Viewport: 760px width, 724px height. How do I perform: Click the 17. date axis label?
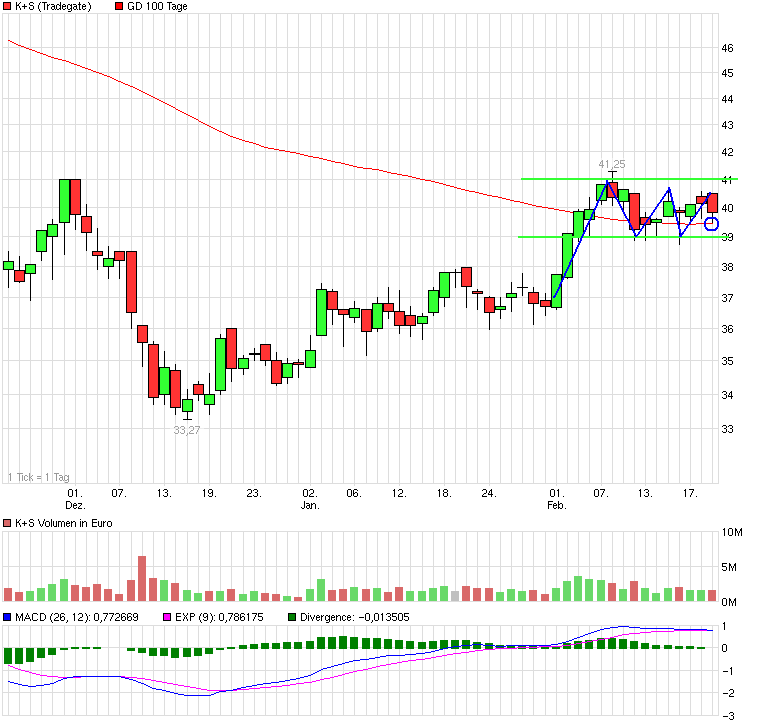coord(690,493)
